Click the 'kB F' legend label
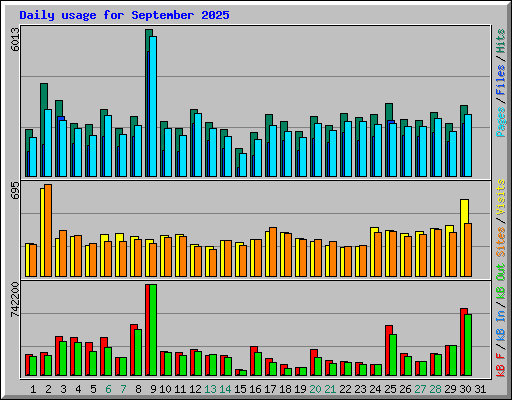This screenshot has height=400, width=512. click(x=501, y=364)
